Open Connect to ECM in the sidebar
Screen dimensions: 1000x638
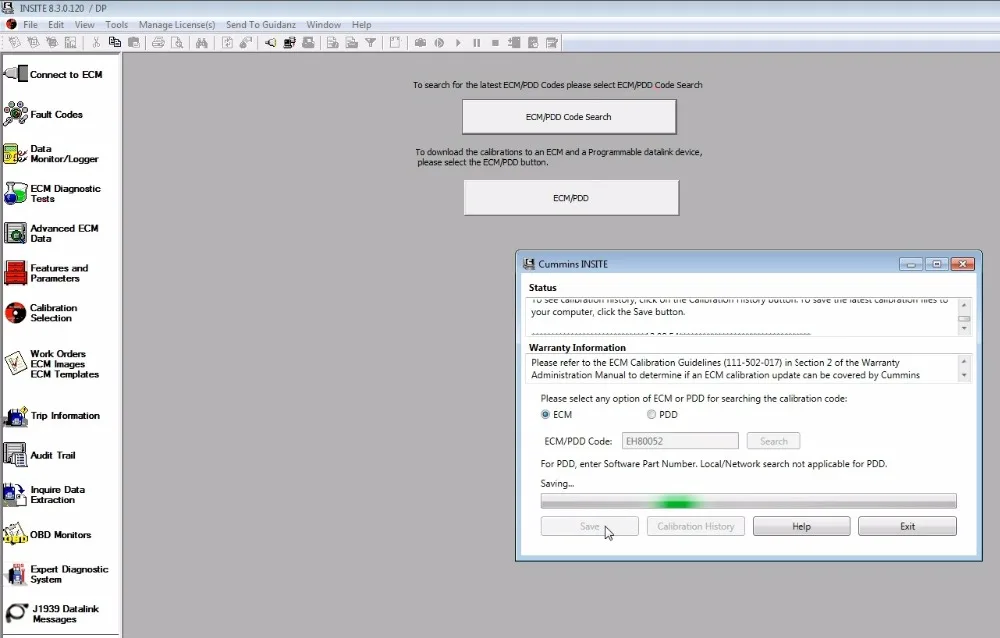tap(53, 74)
